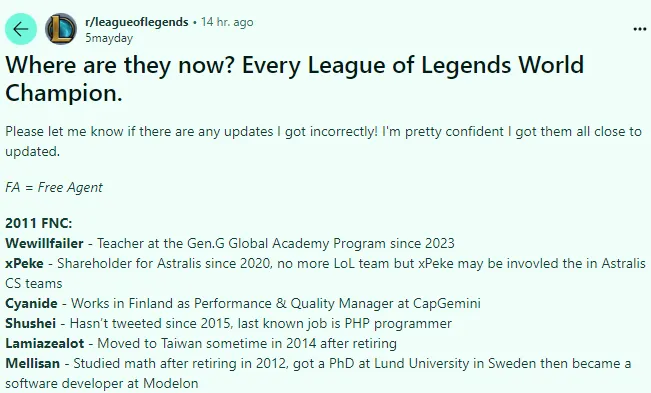
Task: Select the Lamiazealot player name
Action: pyautogui.click(x=44, y=343)
